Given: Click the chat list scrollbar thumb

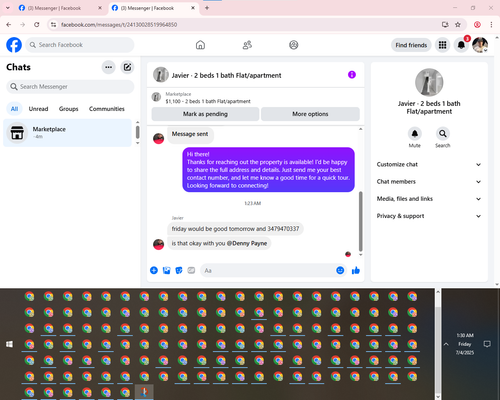Looking at the screenshot, I should [x=137, y=132].
